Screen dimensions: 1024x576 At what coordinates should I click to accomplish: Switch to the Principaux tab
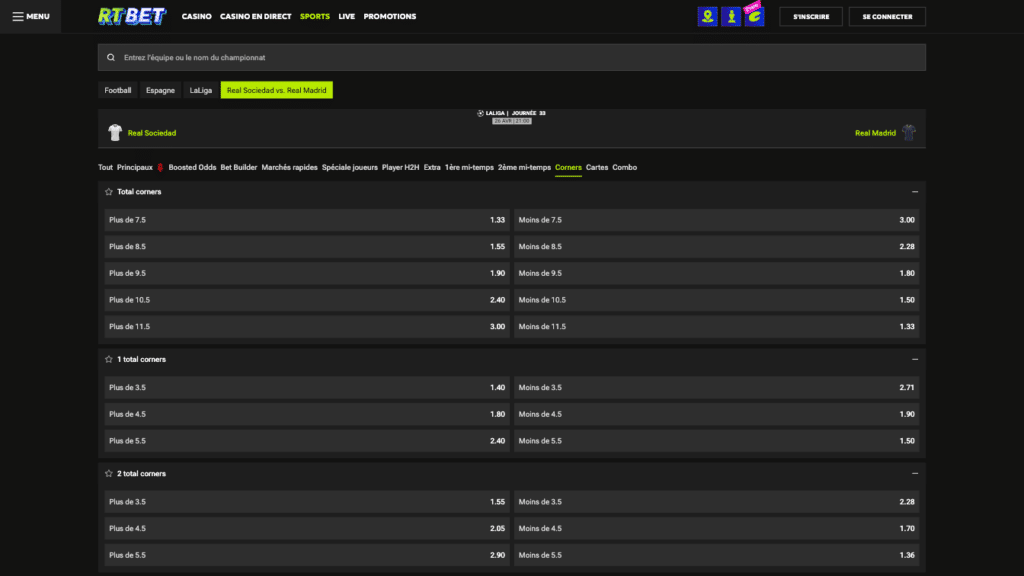(x=135, y=168)
